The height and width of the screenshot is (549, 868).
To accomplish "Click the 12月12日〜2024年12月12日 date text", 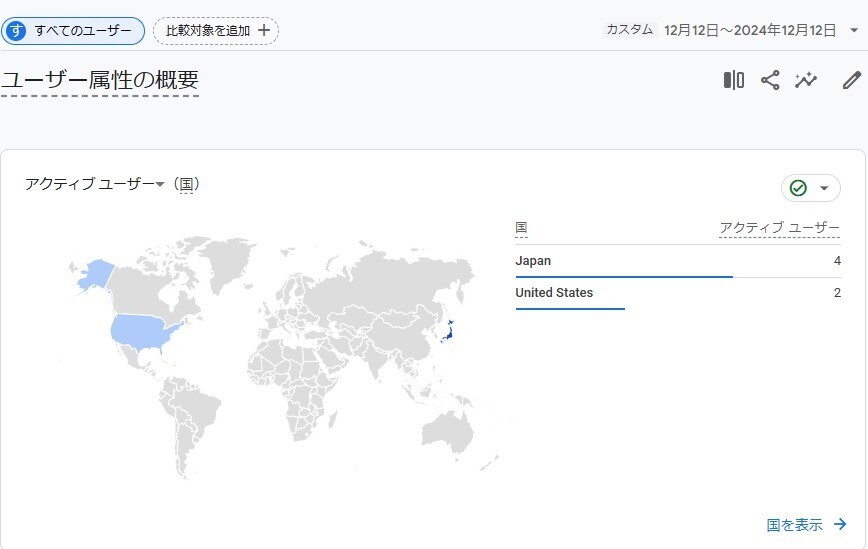I will 750,30.
